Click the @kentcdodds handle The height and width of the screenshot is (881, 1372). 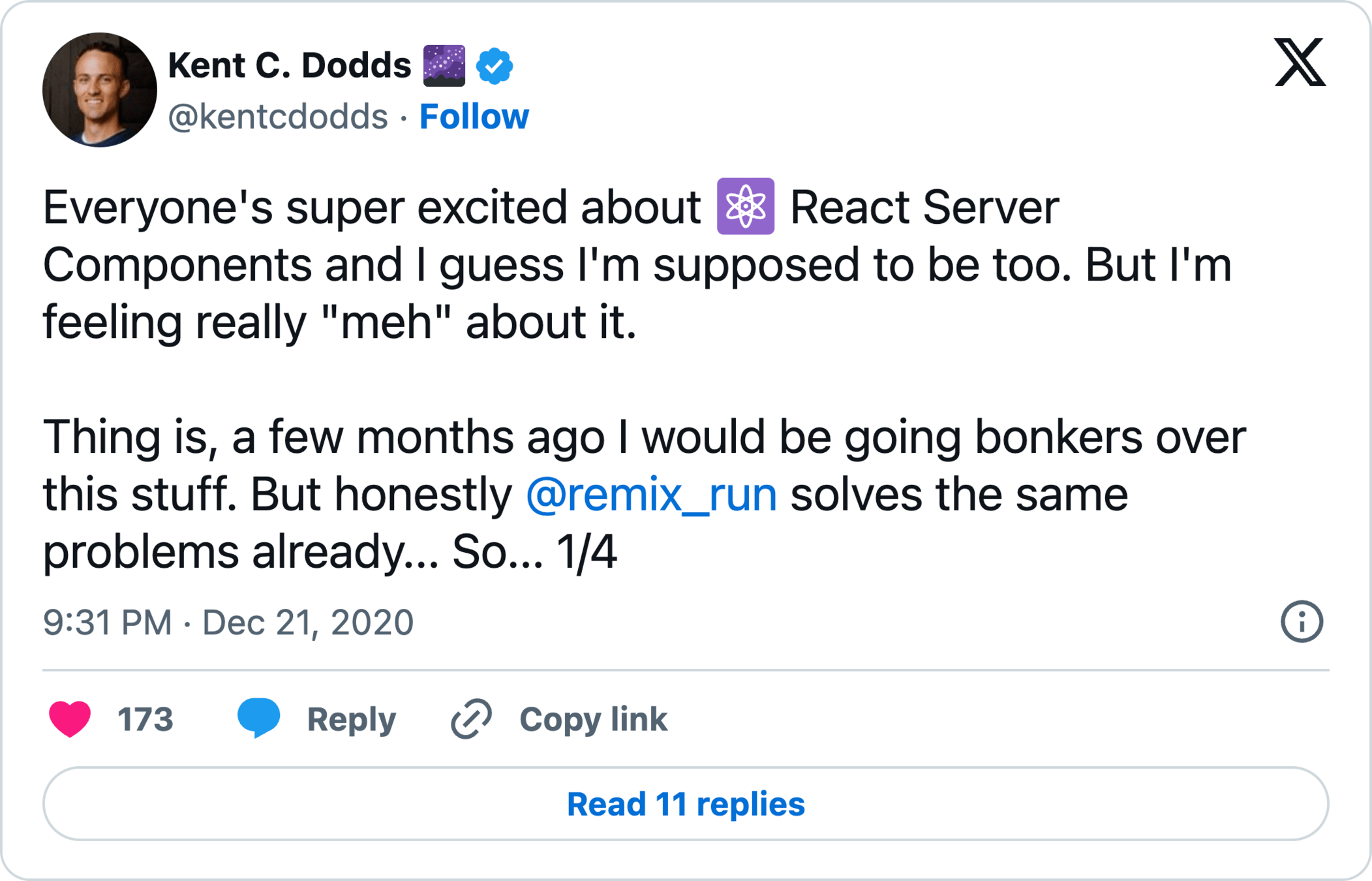(278, 117)
